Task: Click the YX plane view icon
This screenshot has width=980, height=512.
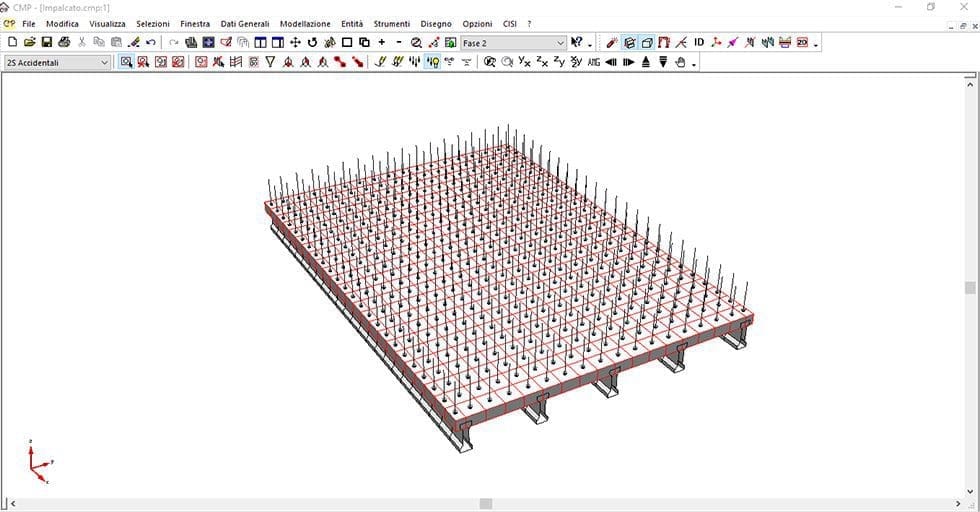Action: point(524,62)
